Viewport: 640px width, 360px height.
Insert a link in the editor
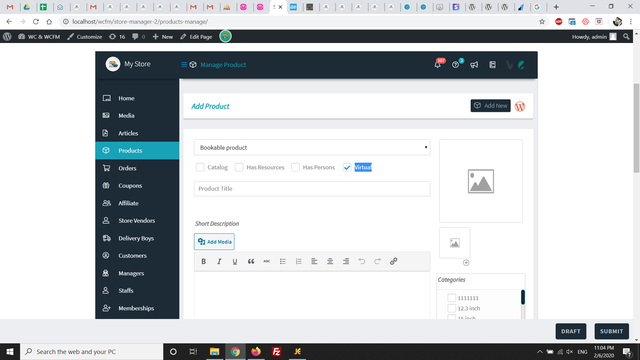(x=393, y=261)
